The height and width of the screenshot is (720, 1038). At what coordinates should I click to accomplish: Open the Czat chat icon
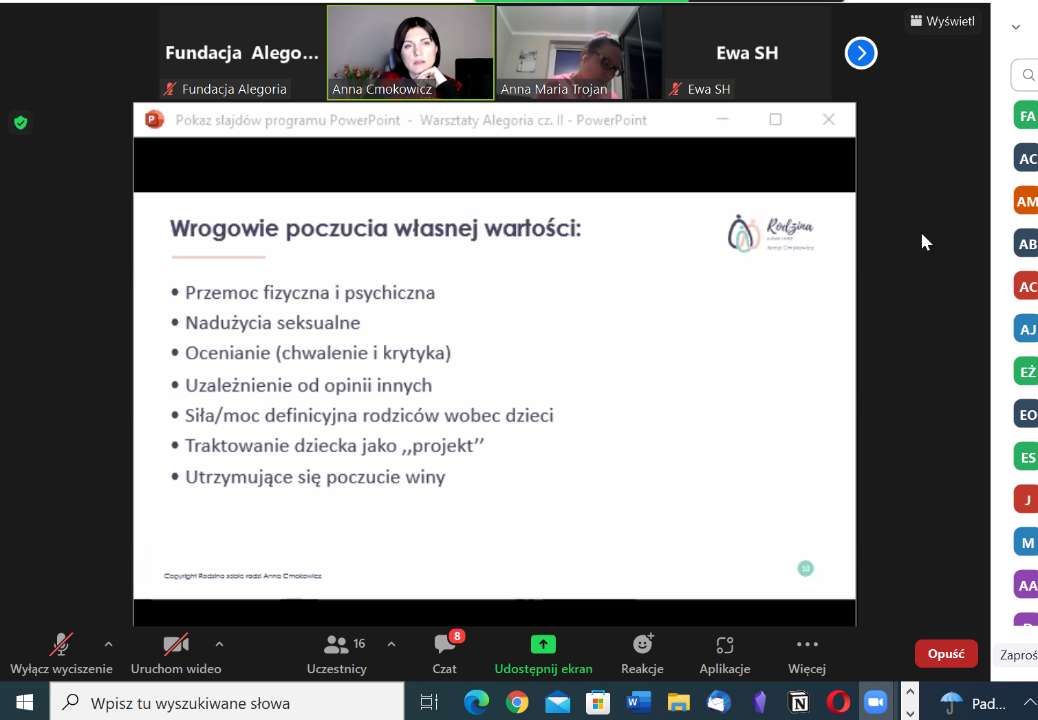[x=444, y=645]
